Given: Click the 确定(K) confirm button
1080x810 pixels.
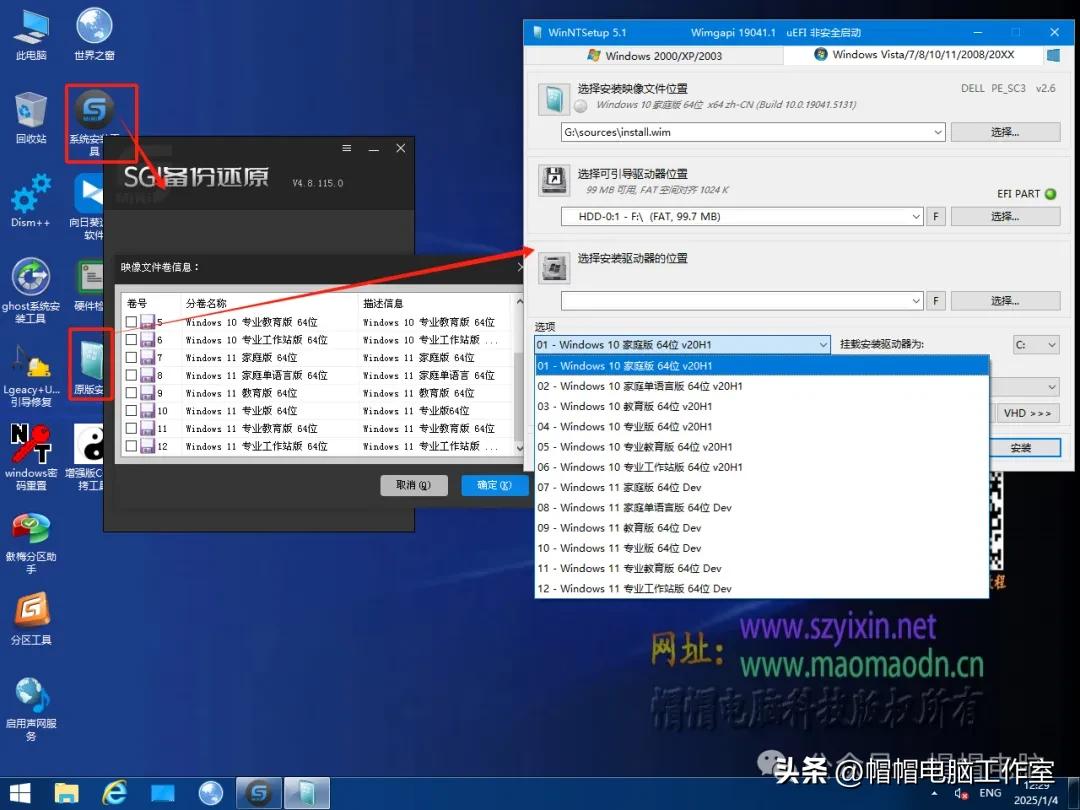Looking at the screenshot, I should coord(494,485).
